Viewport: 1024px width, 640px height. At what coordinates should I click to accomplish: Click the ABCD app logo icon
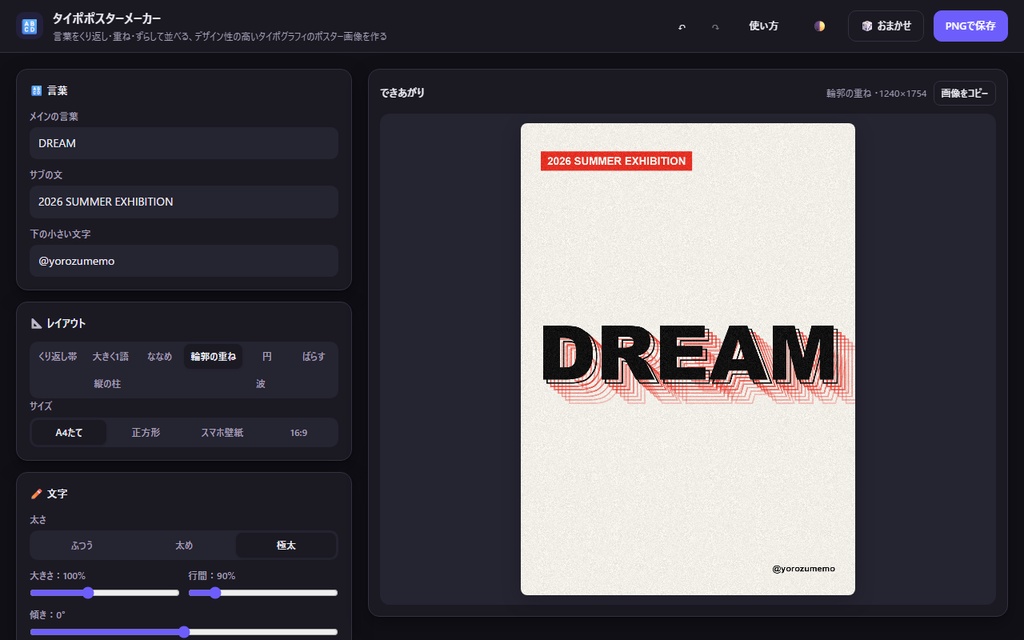pos(29,26)
